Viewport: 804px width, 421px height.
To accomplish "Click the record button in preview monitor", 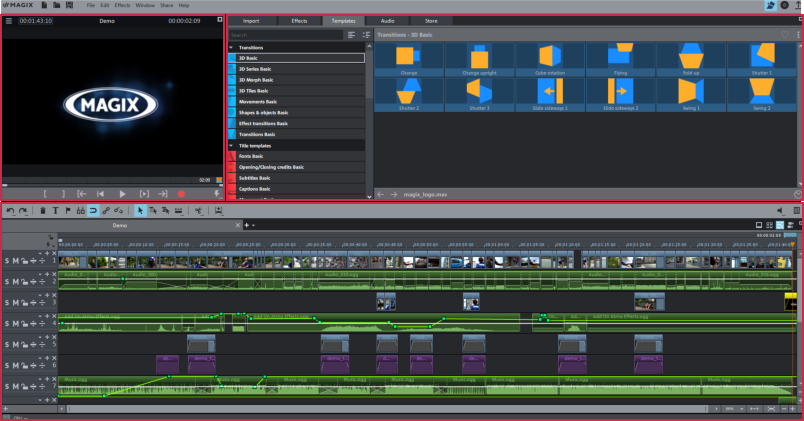I will (181, 194).
